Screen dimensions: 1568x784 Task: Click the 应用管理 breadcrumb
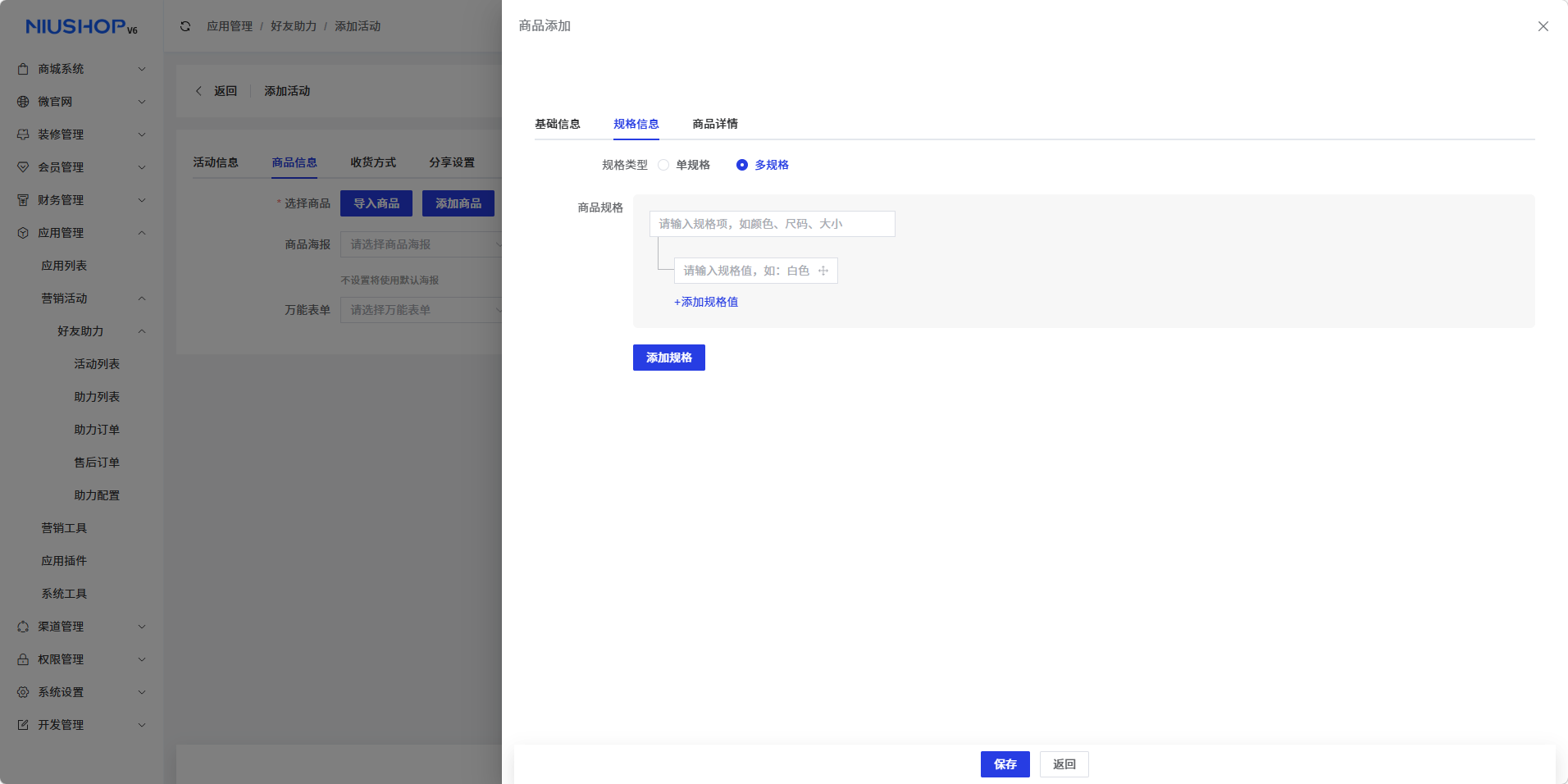230,26
